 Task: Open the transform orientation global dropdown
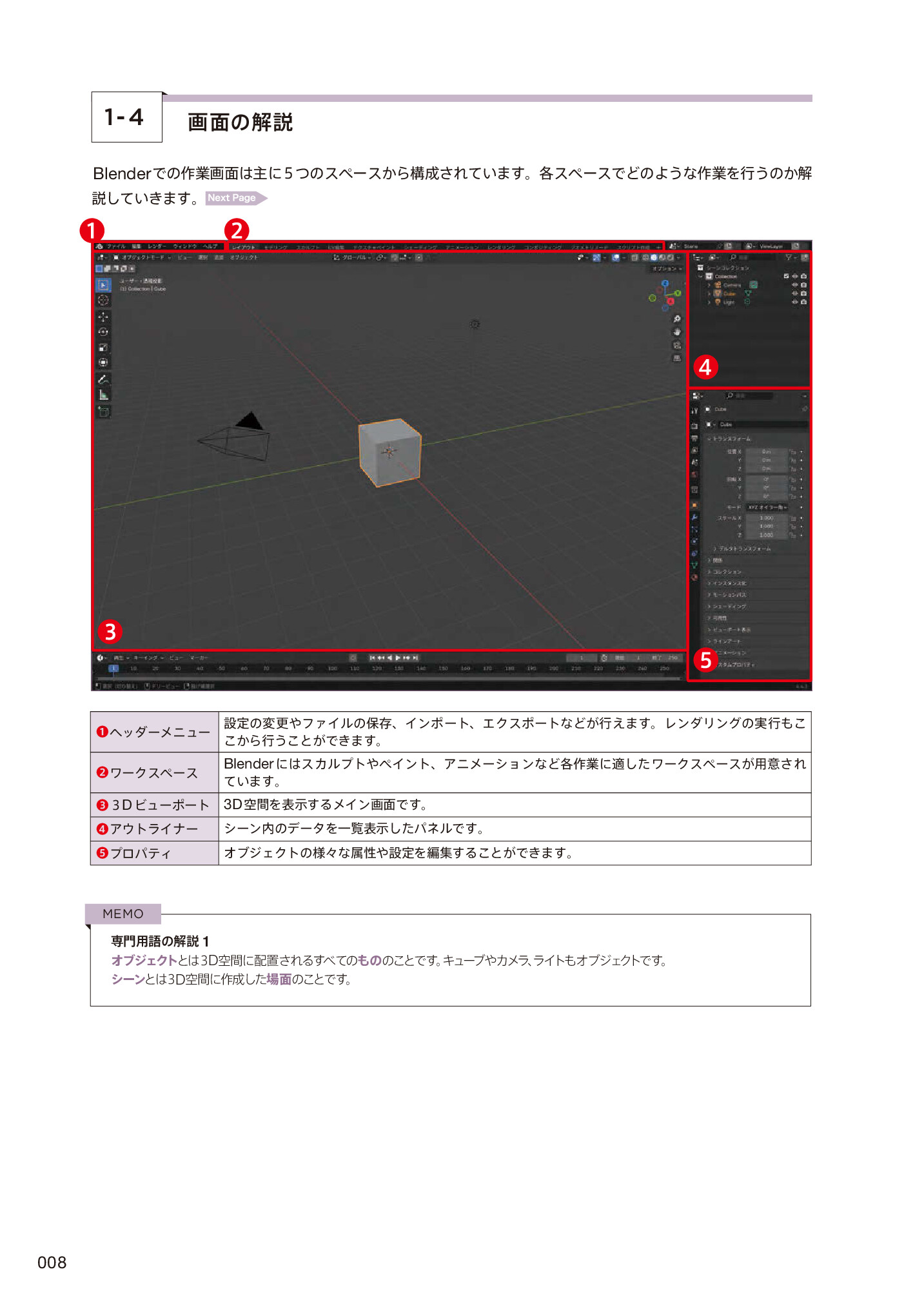pyautogui.click(x=352, y=257)
